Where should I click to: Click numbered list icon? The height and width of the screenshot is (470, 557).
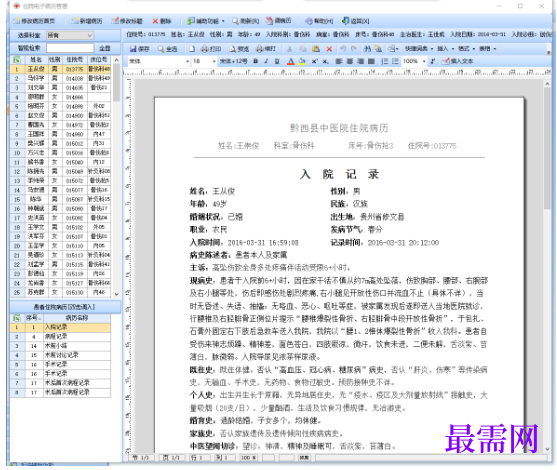(x=385, y=61)
